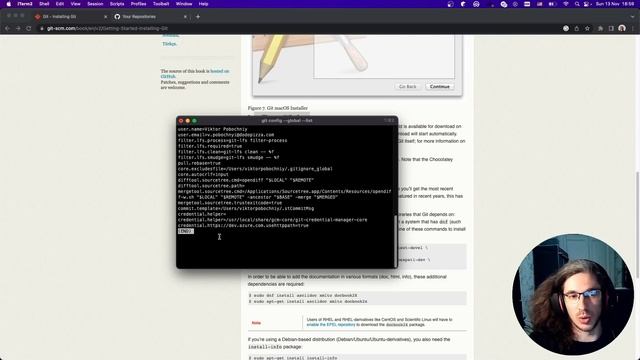Viewport: 640px width, 360px height.
Task: Open a new browser tab
Action: 198,17
